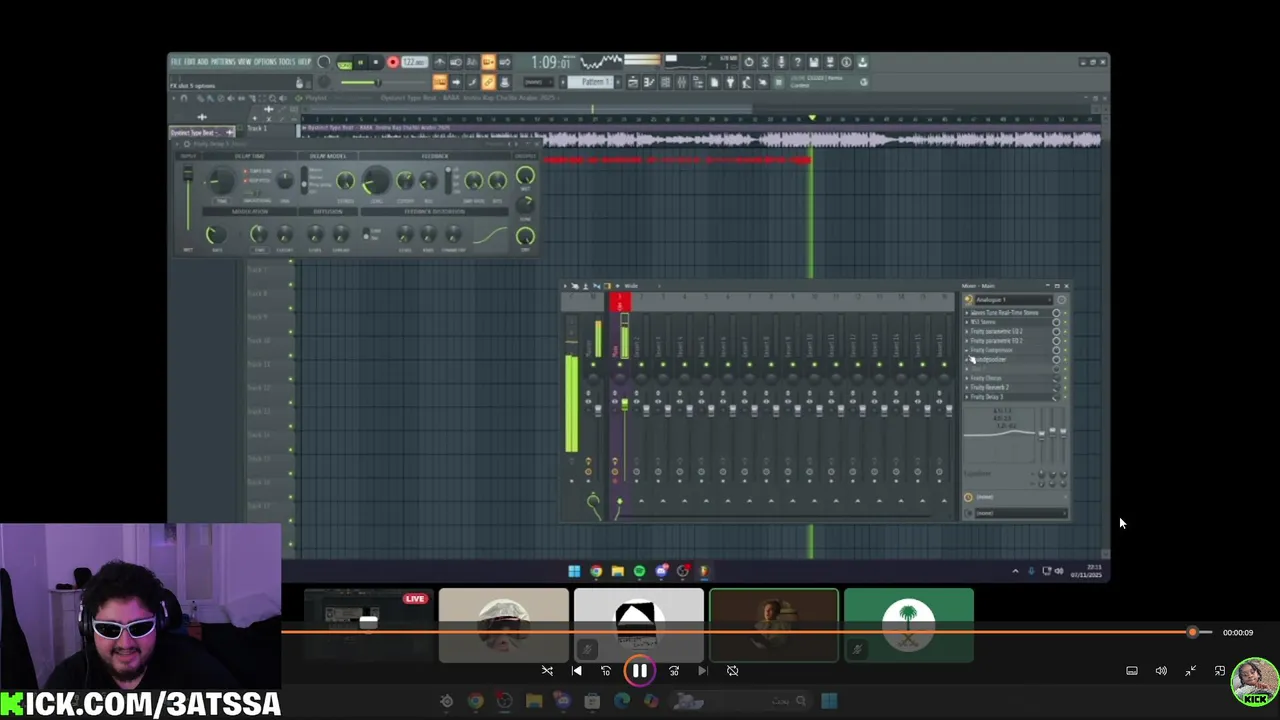This screenshot has height=720, width=1280.
Task: Click the microphone audio recording icon
Action: pyautogui.click(x=781, y=61)
